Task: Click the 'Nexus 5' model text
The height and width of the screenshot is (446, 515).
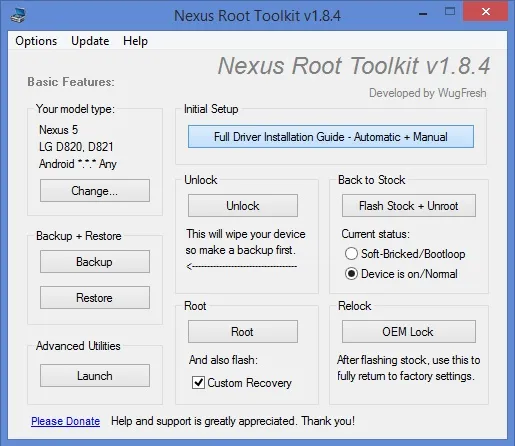Action: [59, 130]
